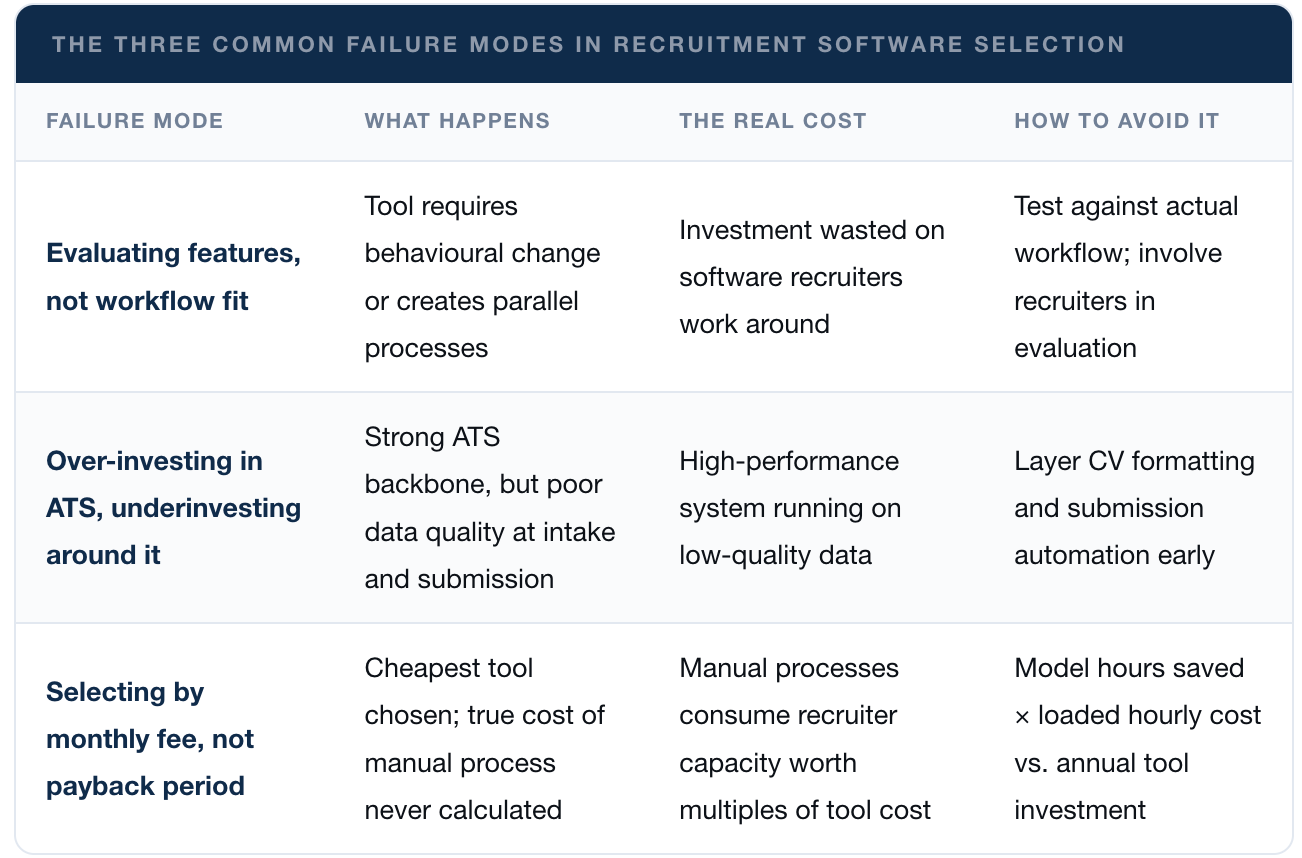Click 'Over-investing in ATS, underinvesting around it' label
The height and width of the screenshot is (858, 1302).
click(173, 508)
